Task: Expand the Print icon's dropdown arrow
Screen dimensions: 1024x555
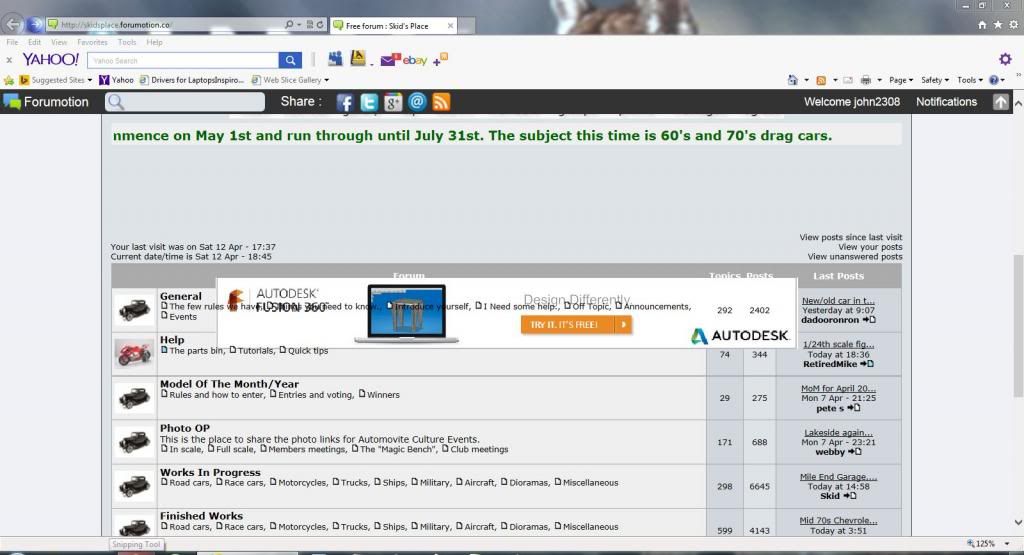Action: point(879,80)
